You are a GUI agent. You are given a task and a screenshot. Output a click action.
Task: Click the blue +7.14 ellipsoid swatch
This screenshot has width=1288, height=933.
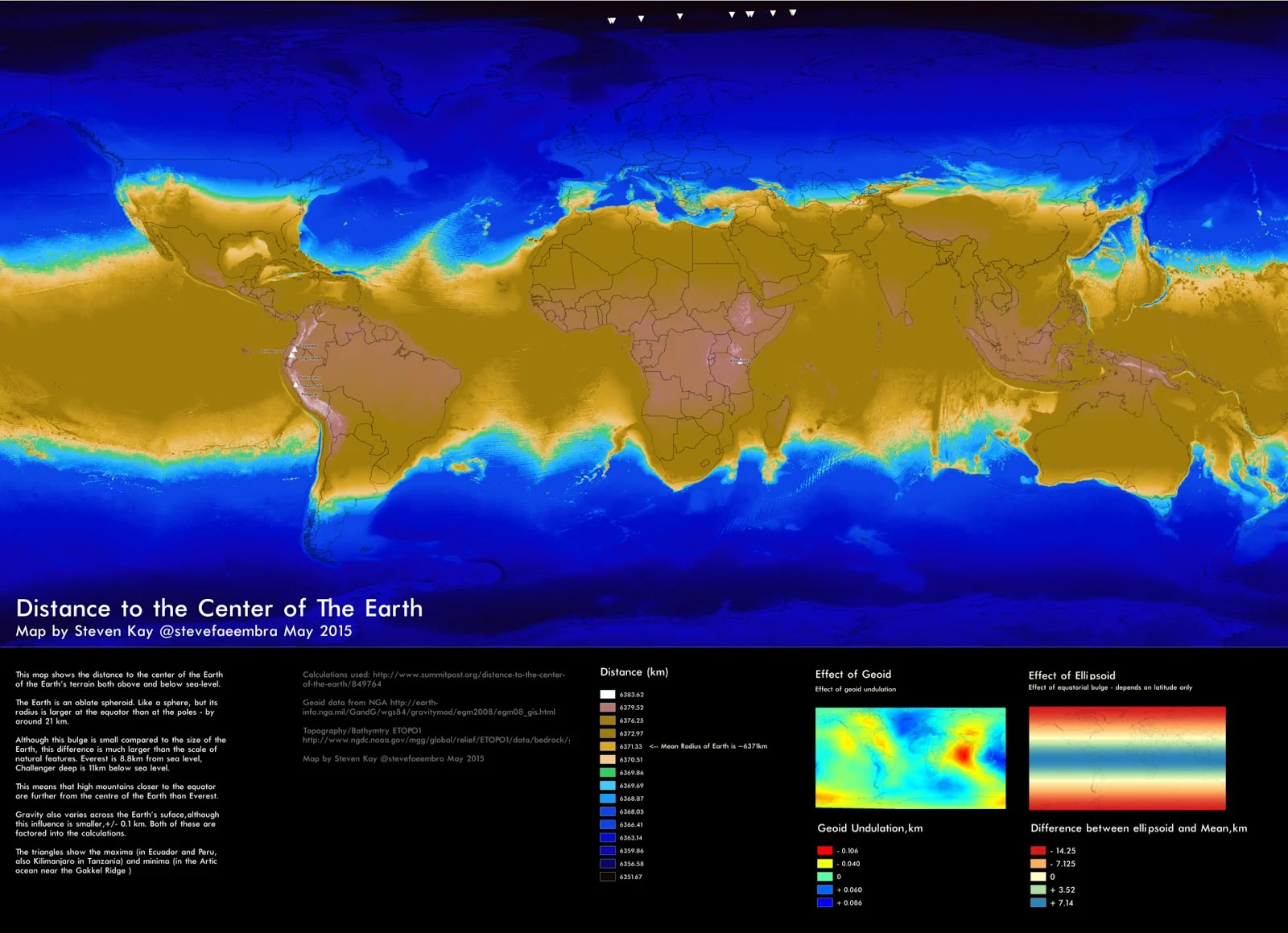1038,902
